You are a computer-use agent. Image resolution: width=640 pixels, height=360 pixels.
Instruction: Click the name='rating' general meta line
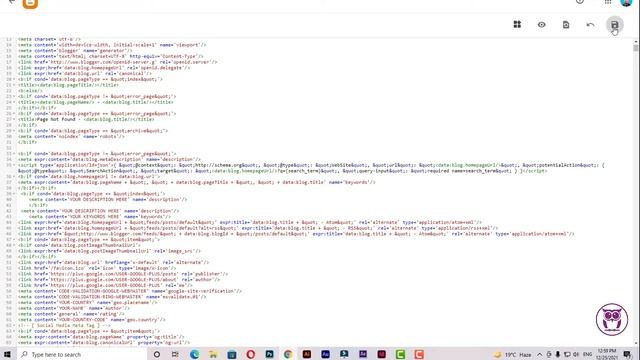click(71, 314)
